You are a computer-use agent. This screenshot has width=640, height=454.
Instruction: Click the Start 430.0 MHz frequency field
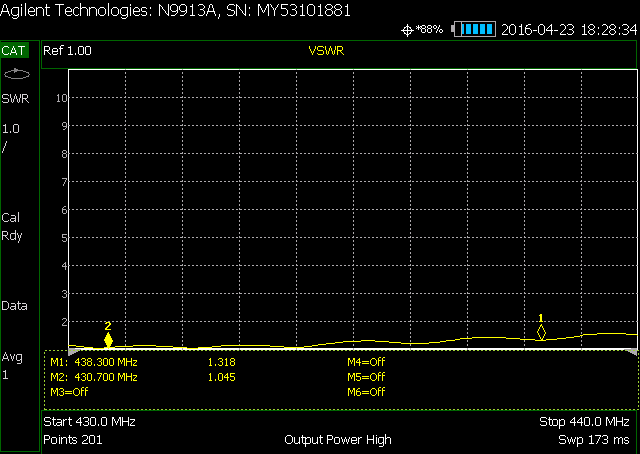click(x=89, y=422)
